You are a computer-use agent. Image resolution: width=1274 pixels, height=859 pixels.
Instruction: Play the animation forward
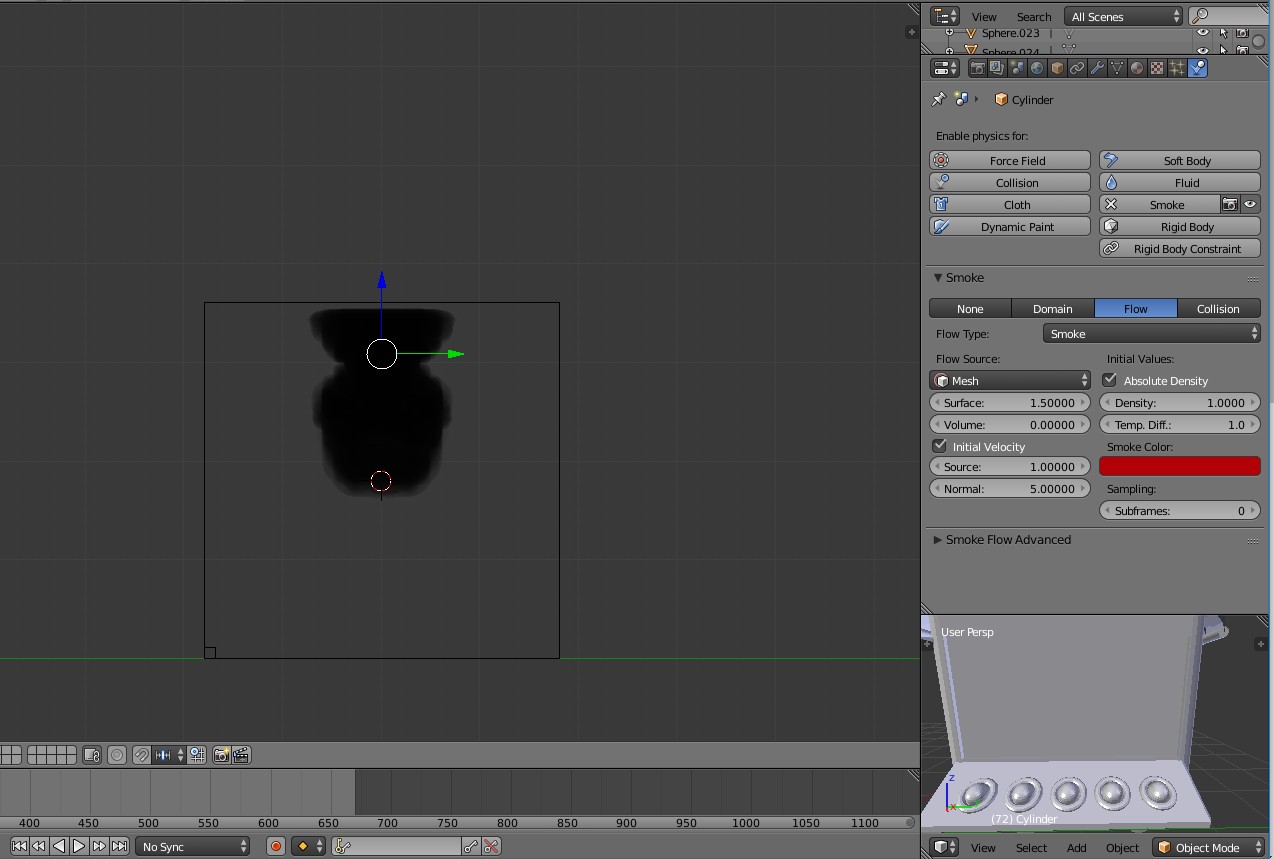(x=79, y=846)
